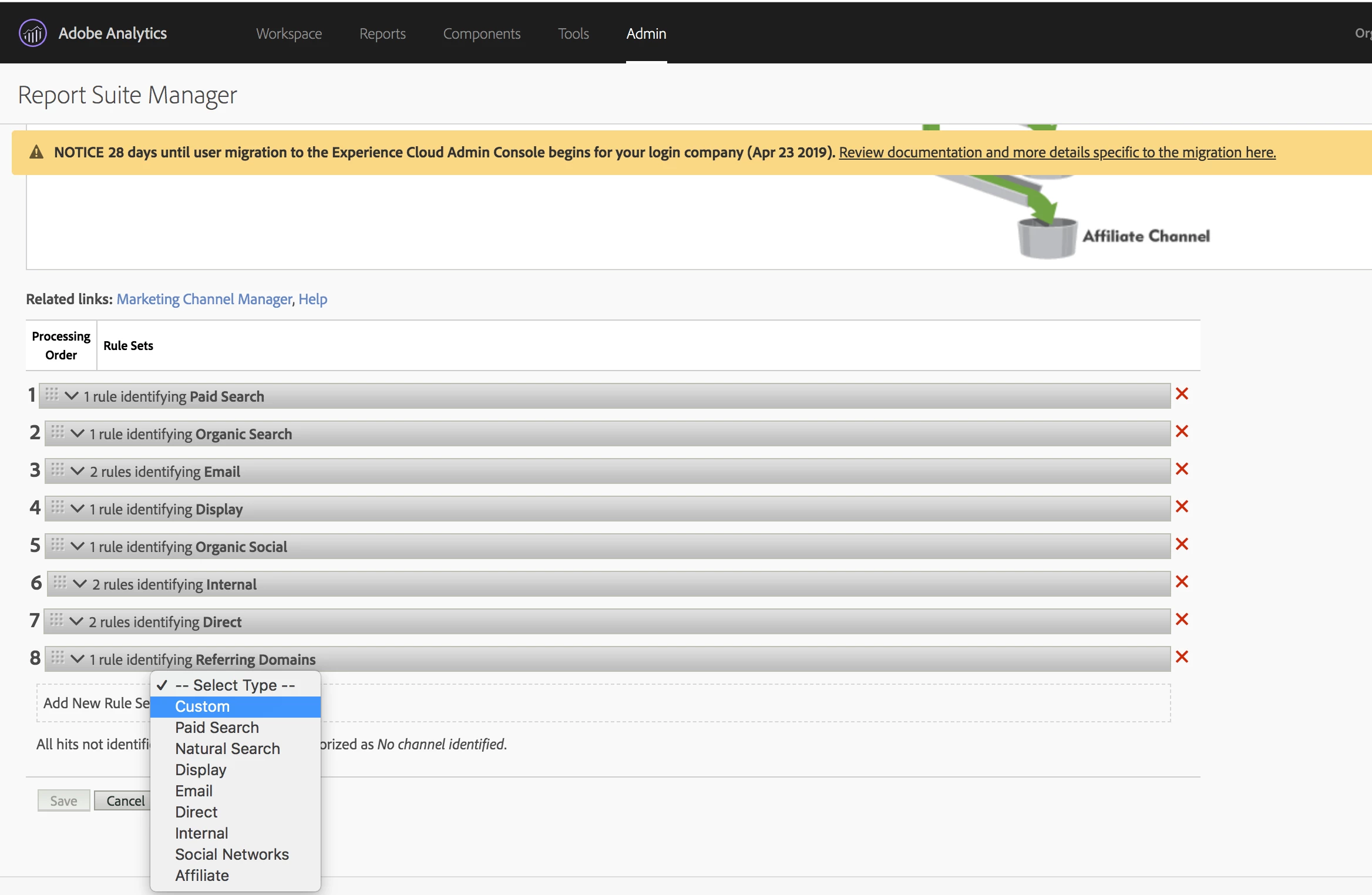The width and height of the screenshot is (1372, 895).
Task: Delete the Referring Domains rule set
Action: pos(1182,657)
